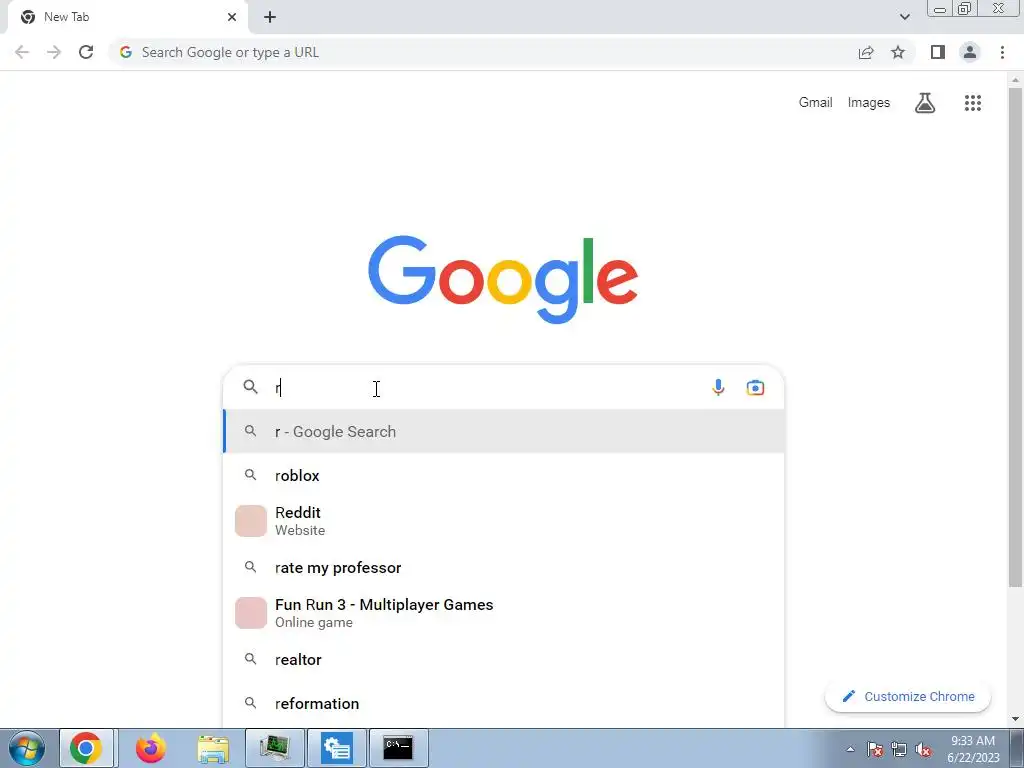Click the green monitor taskbar icon
The height and width of the screenshot is (768, 1024).
coord(275,748)
